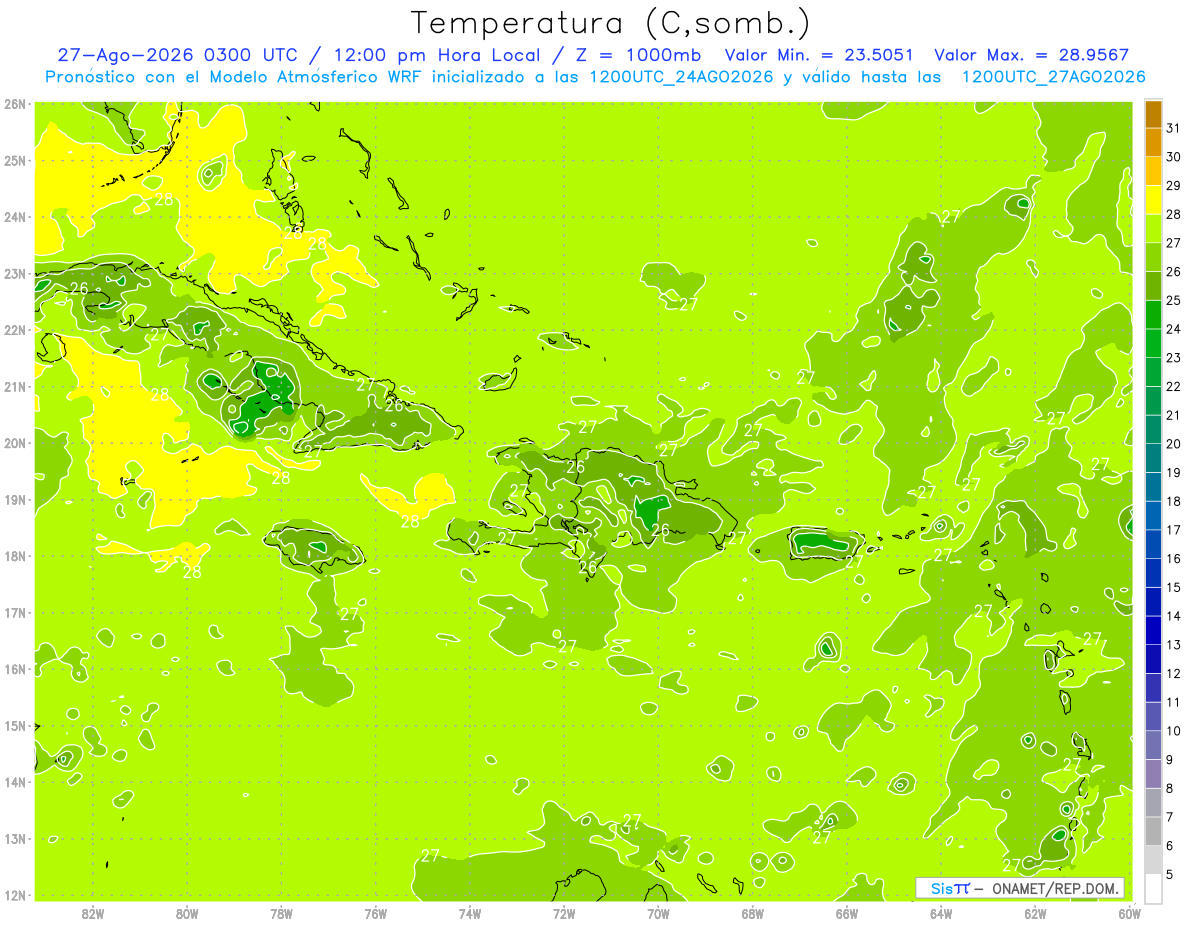The width and height of the screenshot is (1200, 927).
Task: Click longitude label "80W"
Action: coord(187,913)
